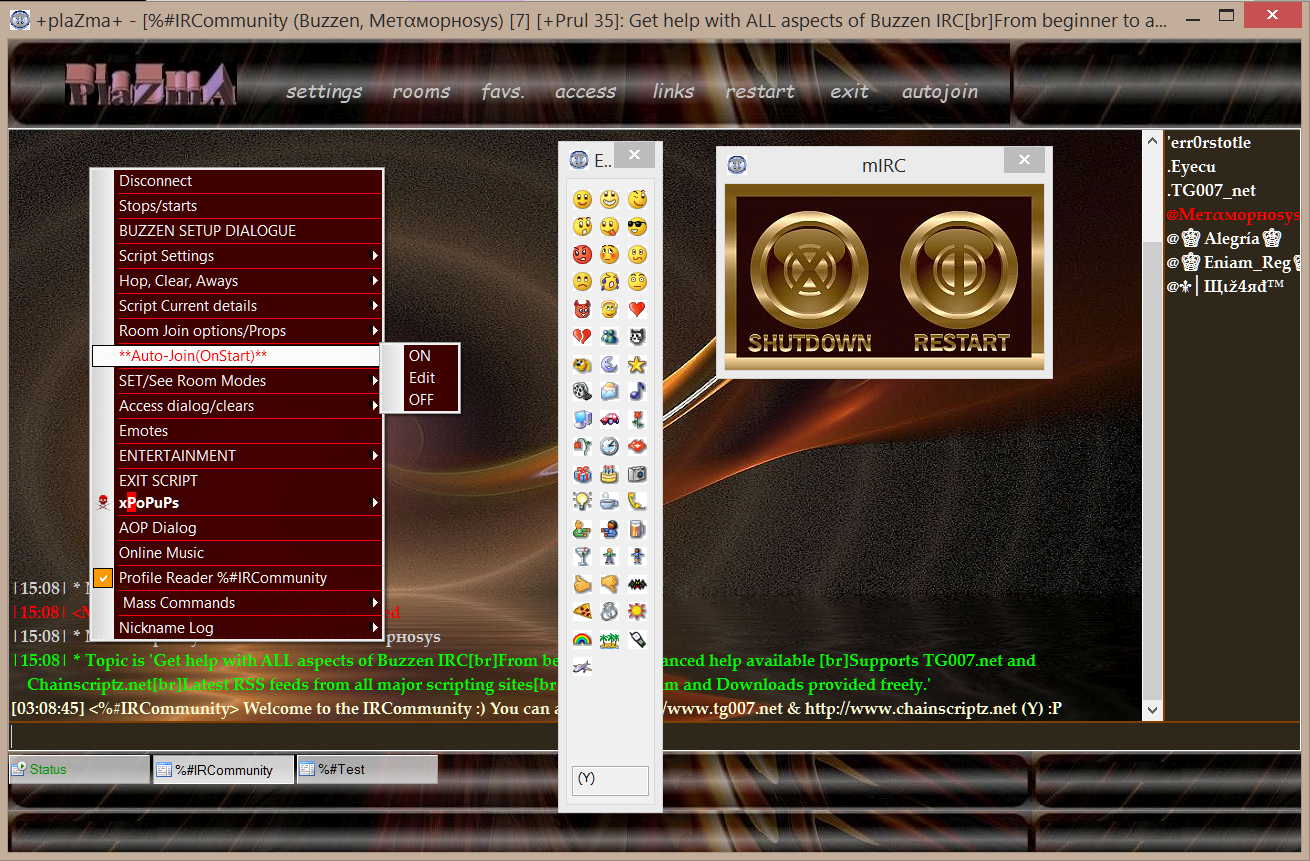
Task: Insert the sunglasses cool emoticon
Action: [x=637, y=226]
